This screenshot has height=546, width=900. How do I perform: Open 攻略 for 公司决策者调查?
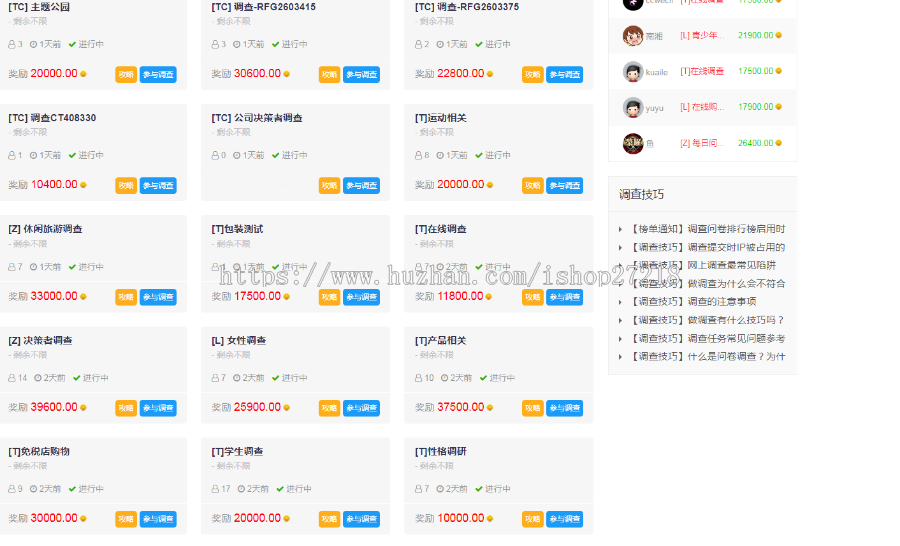(329, 185)
